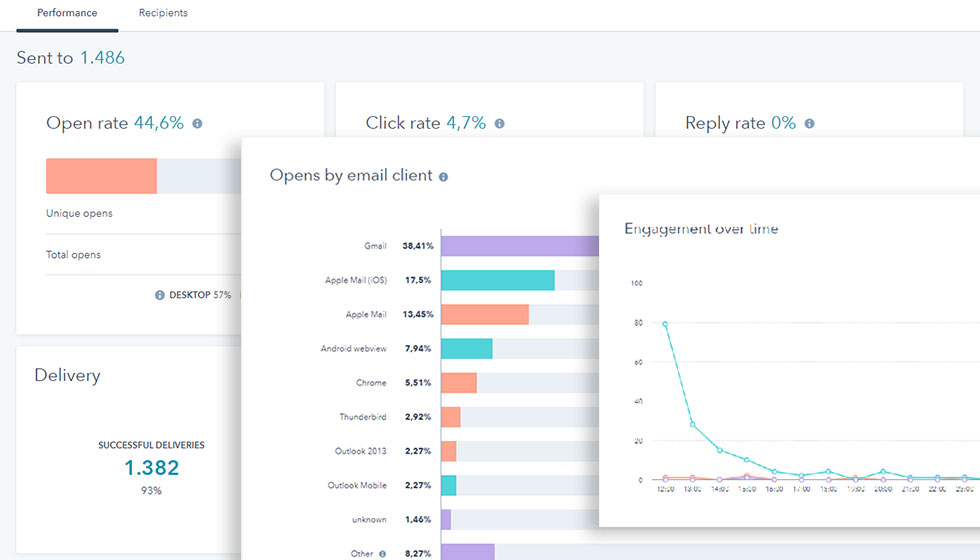Click the '13,45%' value
Viewport: 980px width, 560px height.
tap(418, 314)
